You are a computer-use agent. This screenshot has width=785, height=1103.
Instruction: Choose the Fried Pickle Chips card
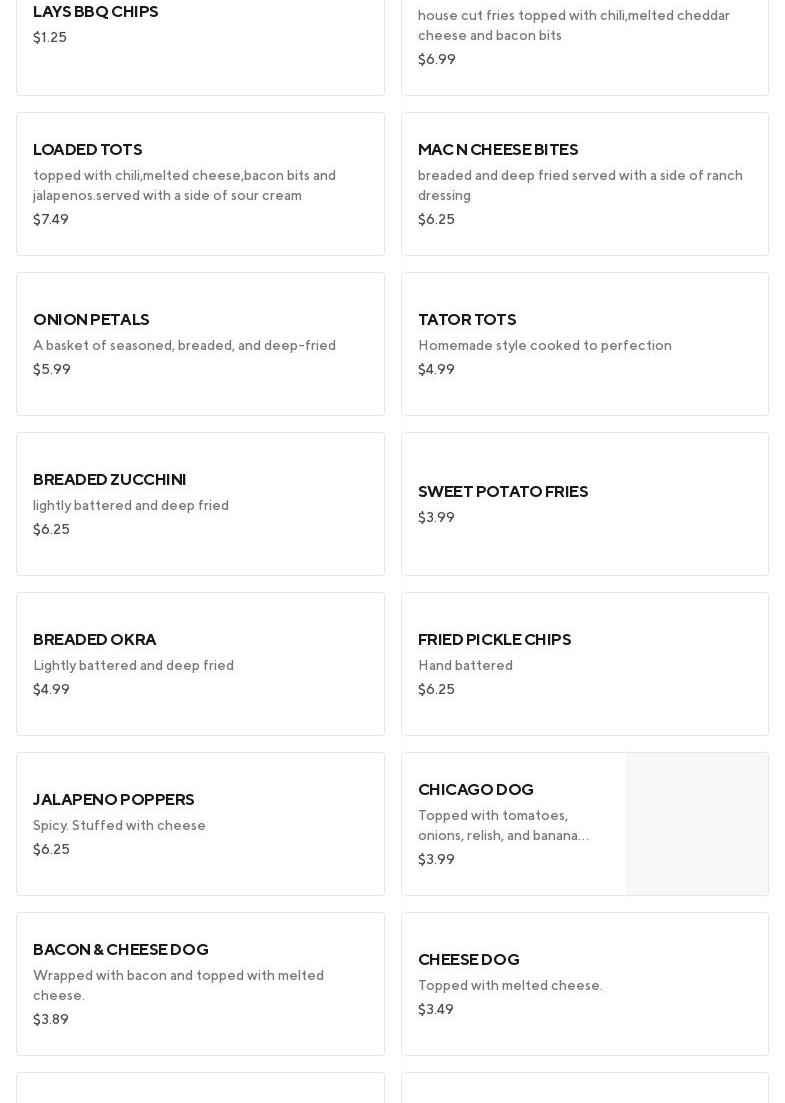tap(584, 664)
